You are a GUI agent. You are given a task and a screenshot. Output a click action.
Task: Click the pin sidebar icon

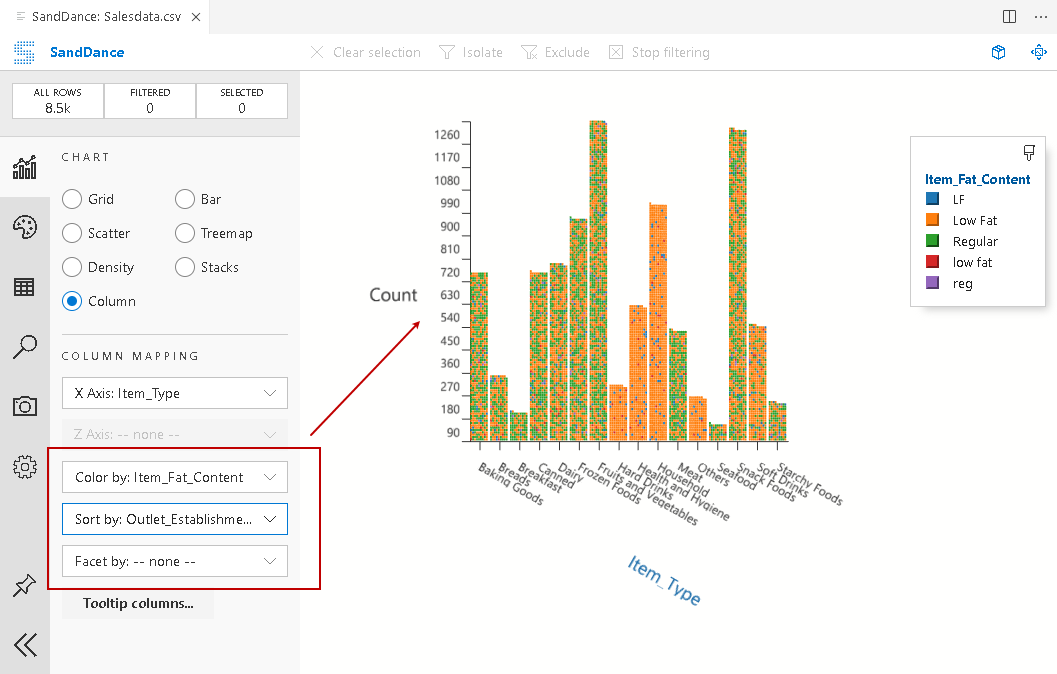point(24,585)
